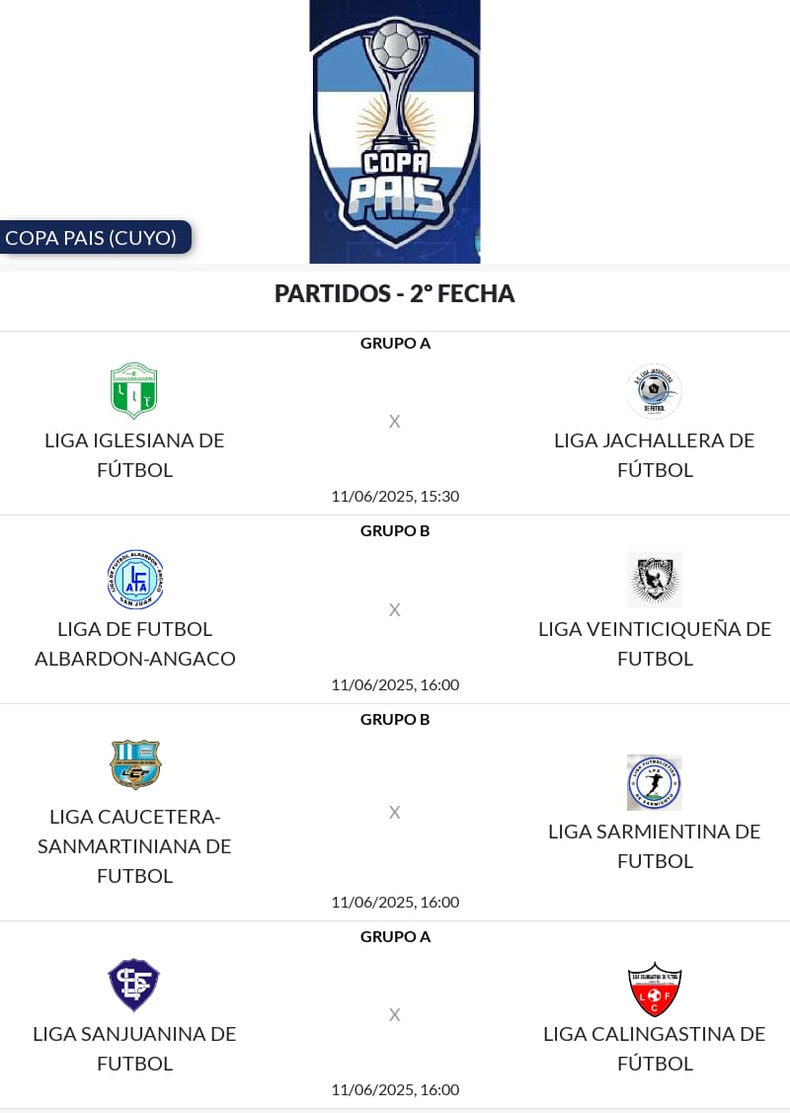Click the Liga Iglesiana green shield logo

coord(134,390)
